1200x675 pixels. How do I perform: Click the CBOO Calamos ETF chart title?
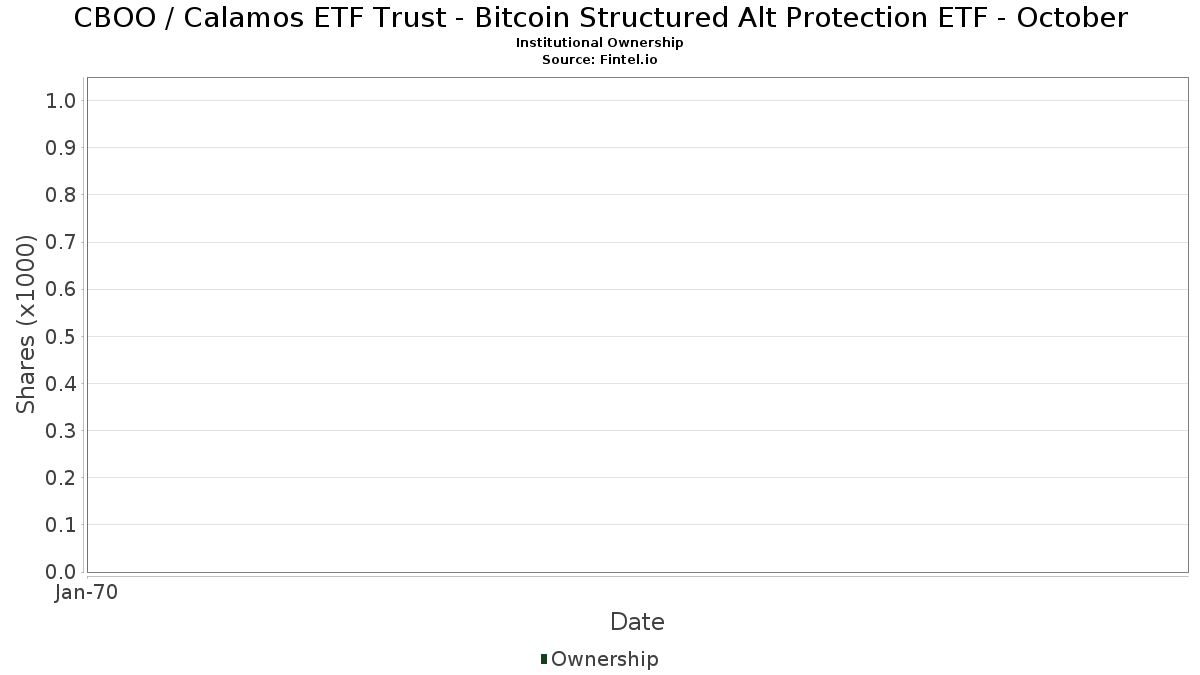tap(600, 18)
